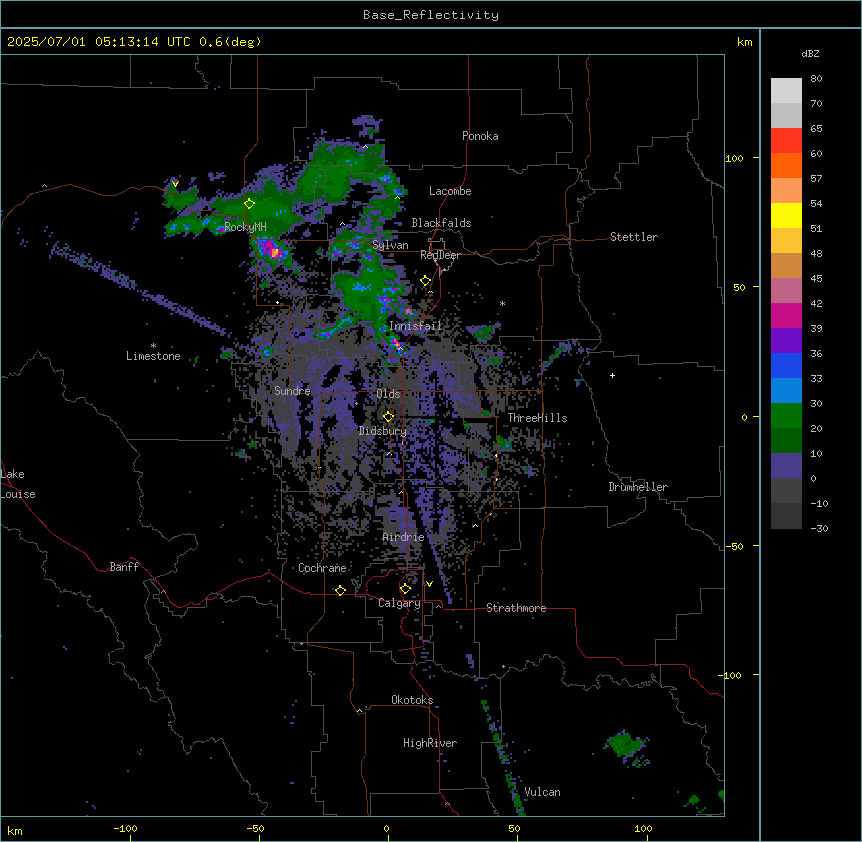Click the yellow diamond marker directly above Calgary
The image size is (862, 842).
click(x=405, y=589)
